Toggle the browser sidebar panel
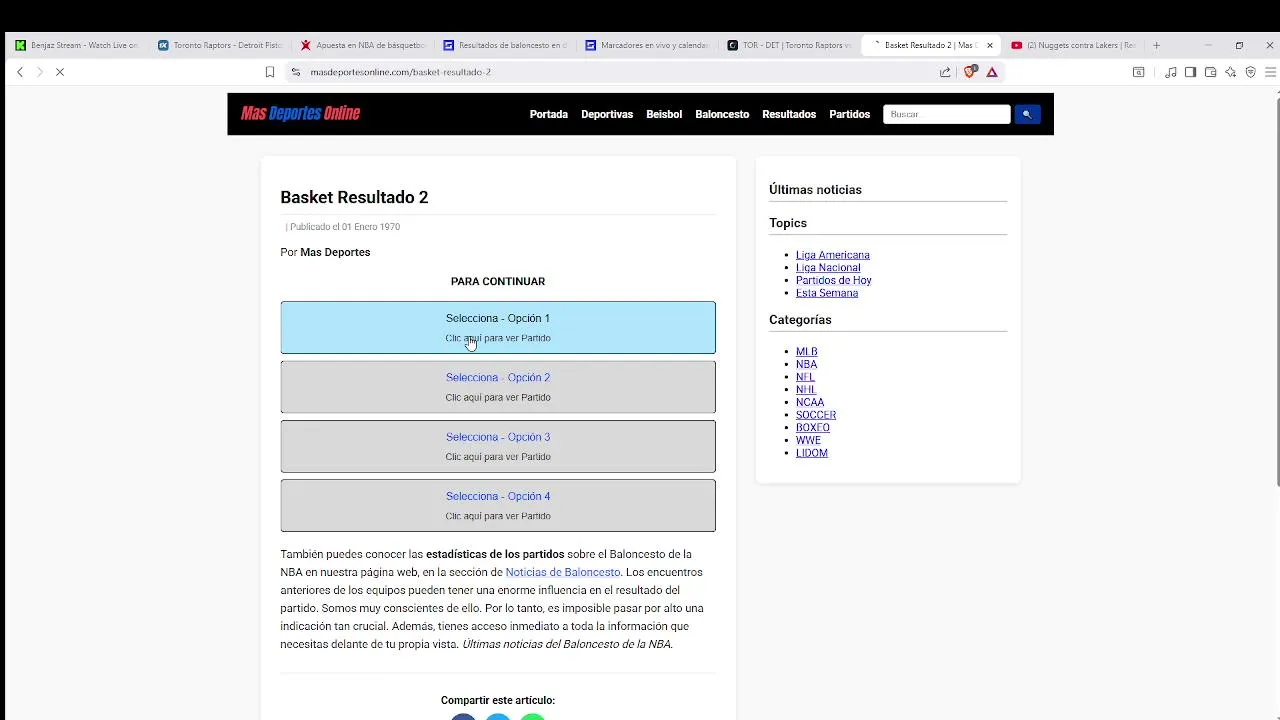 pyautogui.click(x=1190, y=72)
